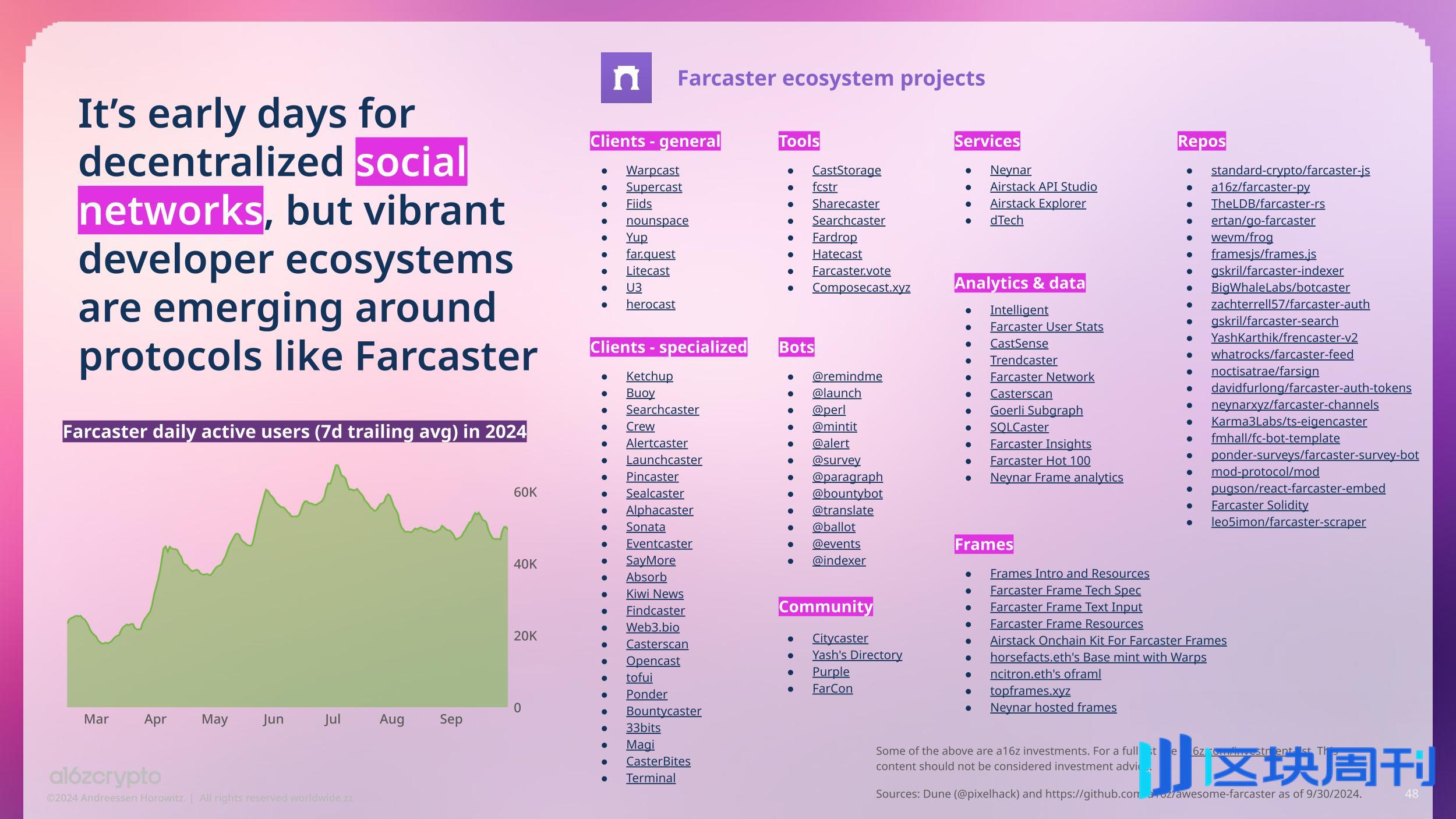Open the mod-protocol/mod repo link

point(1266,472)
